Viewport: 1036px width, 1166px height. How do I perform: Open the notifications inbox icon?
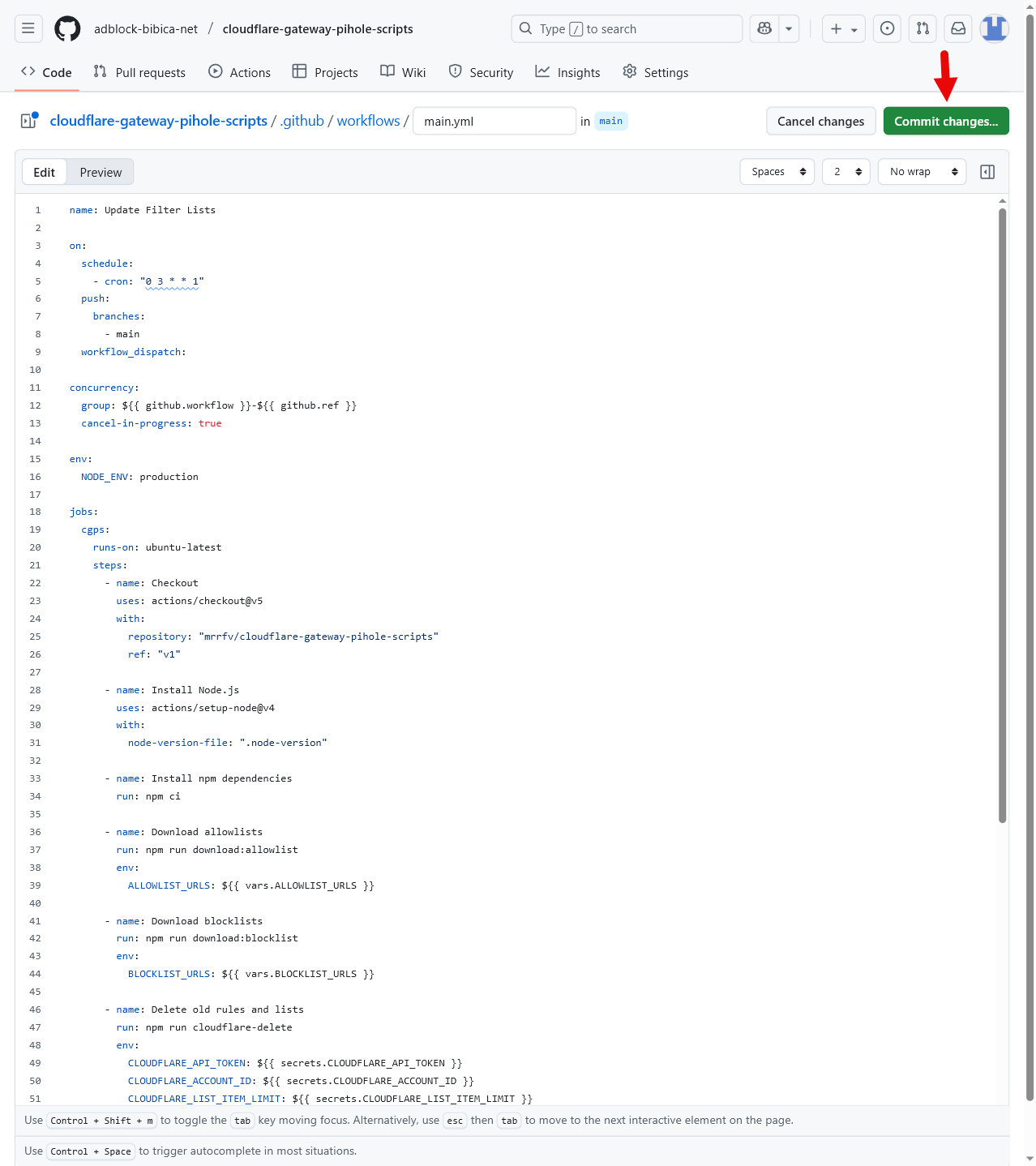[x=958, y=28]
